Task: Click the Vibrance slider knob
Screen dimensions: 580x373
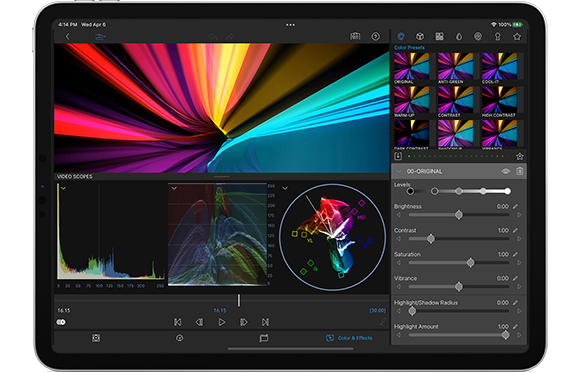Action: 459,286
